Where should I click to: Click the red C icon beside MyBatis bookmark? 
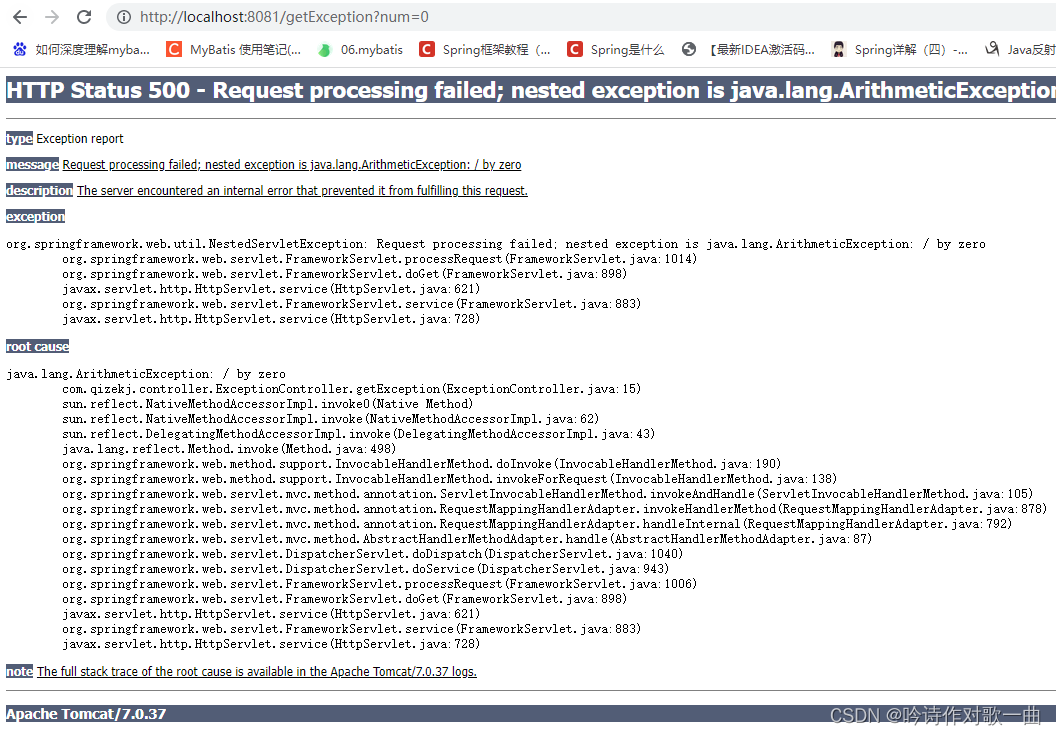[174, 49]
